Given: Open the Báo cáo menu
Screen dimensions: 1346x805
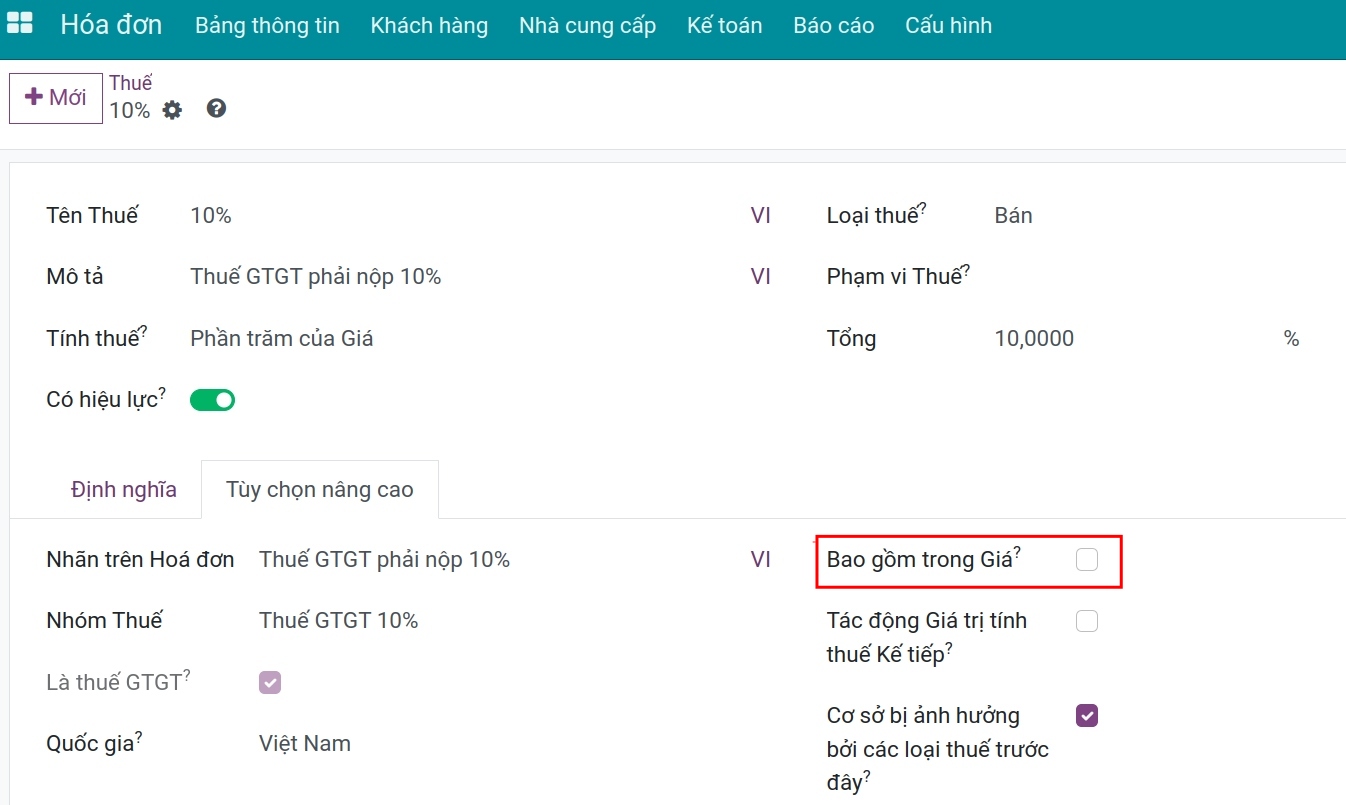Looking at the screenshot, I should click(833, 26).
